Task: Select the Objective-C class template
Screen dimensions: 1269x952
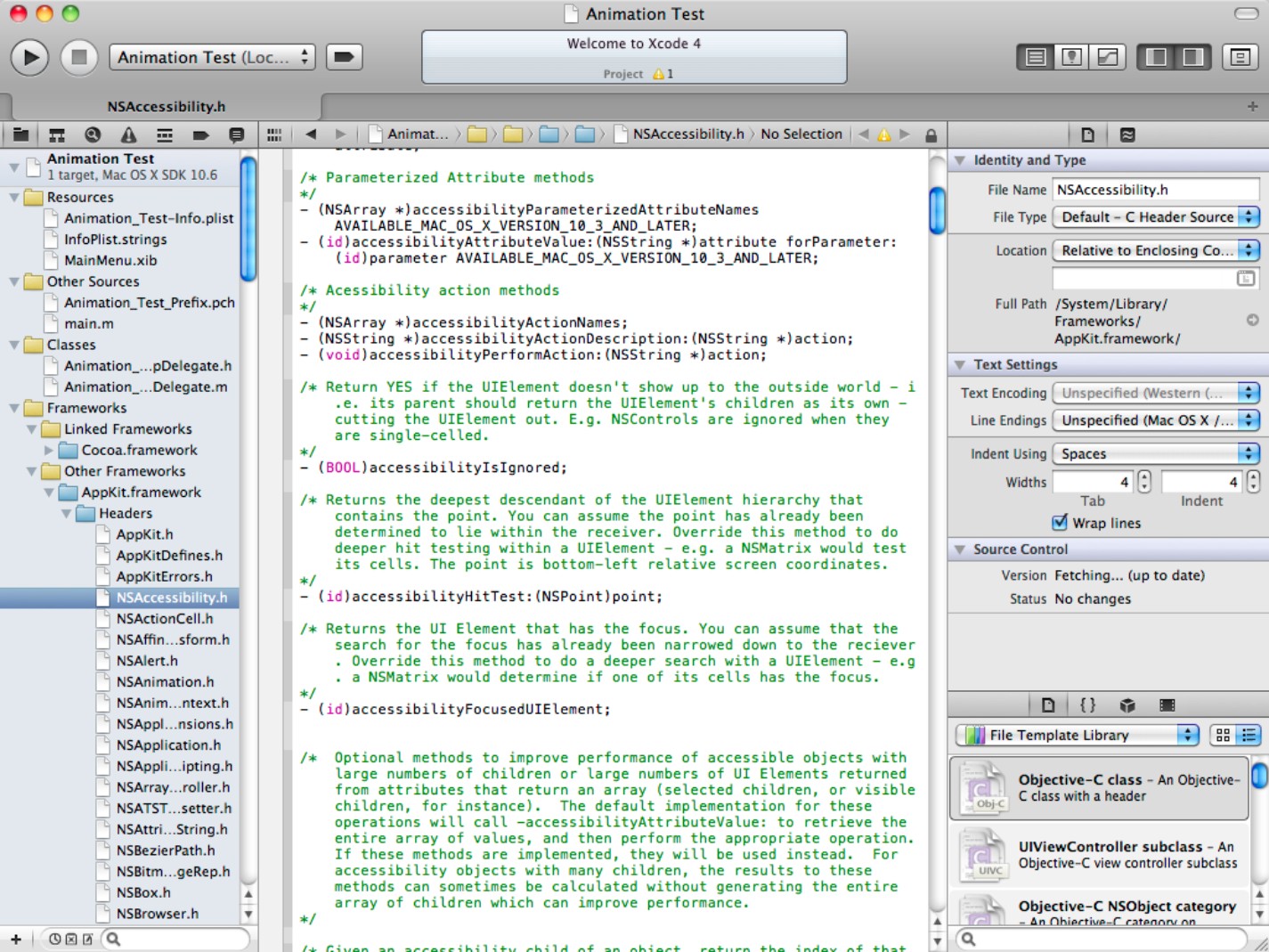Action: [x=1100, y=788]
